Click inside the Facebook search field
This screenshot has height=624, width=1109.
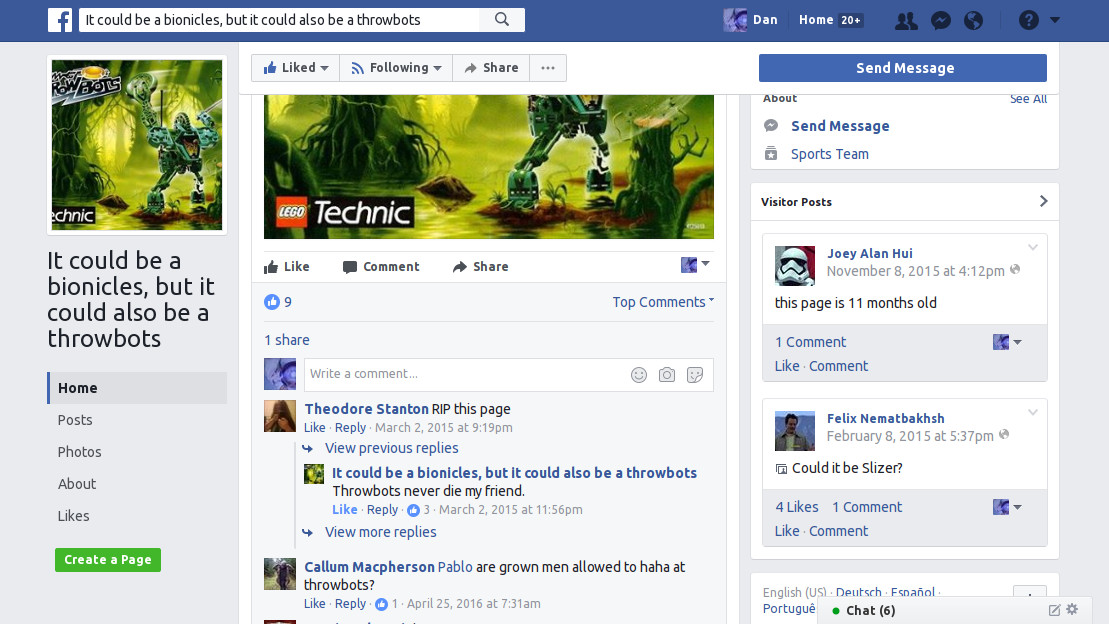[279, 20]
